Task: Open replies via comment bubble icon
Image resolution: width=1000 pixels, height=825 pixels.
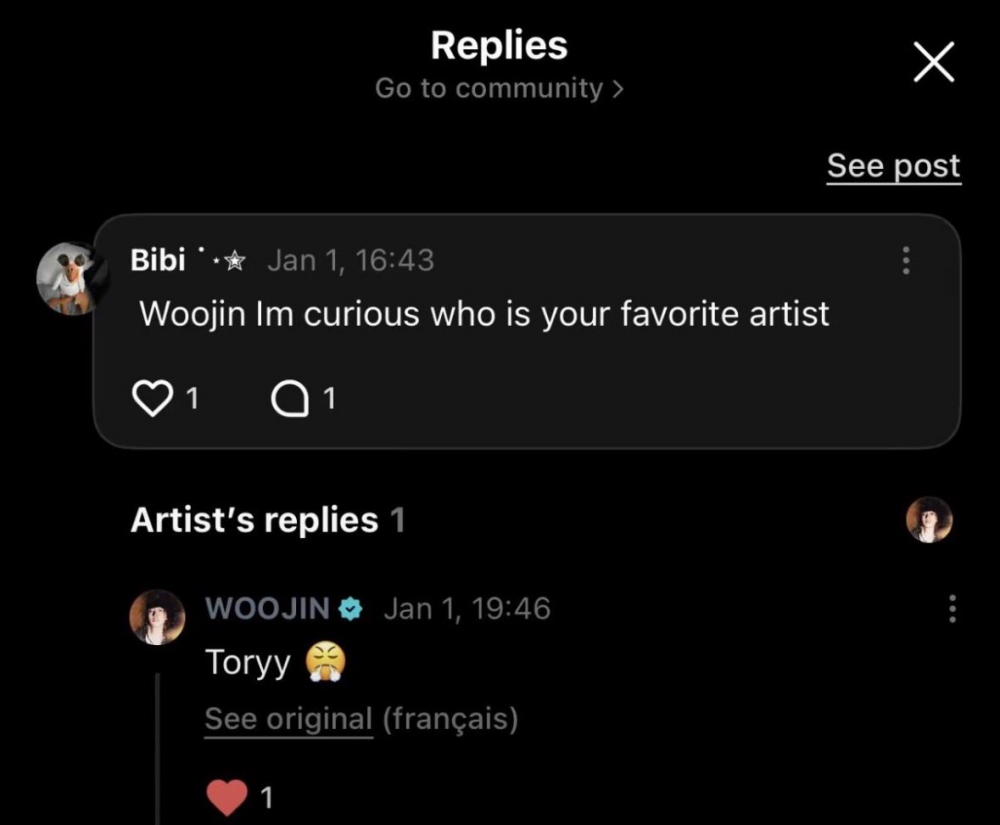Action: (x=289, y=399)
